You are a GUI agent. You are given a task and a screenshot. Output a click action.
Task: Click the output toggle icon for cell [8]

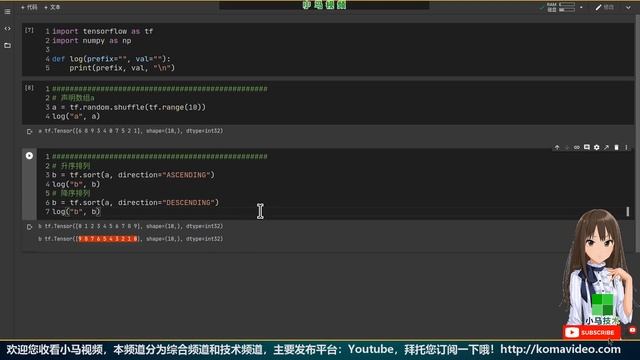29,131
